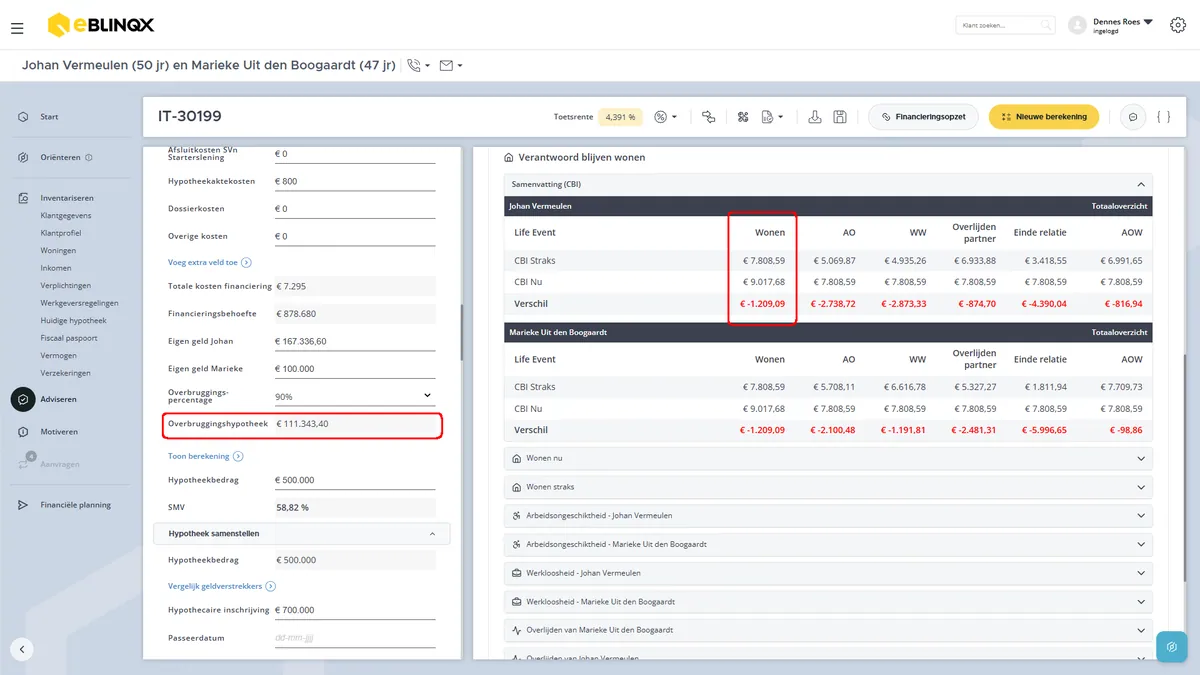The height and width of the screenshot is (675, 1200).
Task: Click the Toon berekening link
Action: point(205,456)
